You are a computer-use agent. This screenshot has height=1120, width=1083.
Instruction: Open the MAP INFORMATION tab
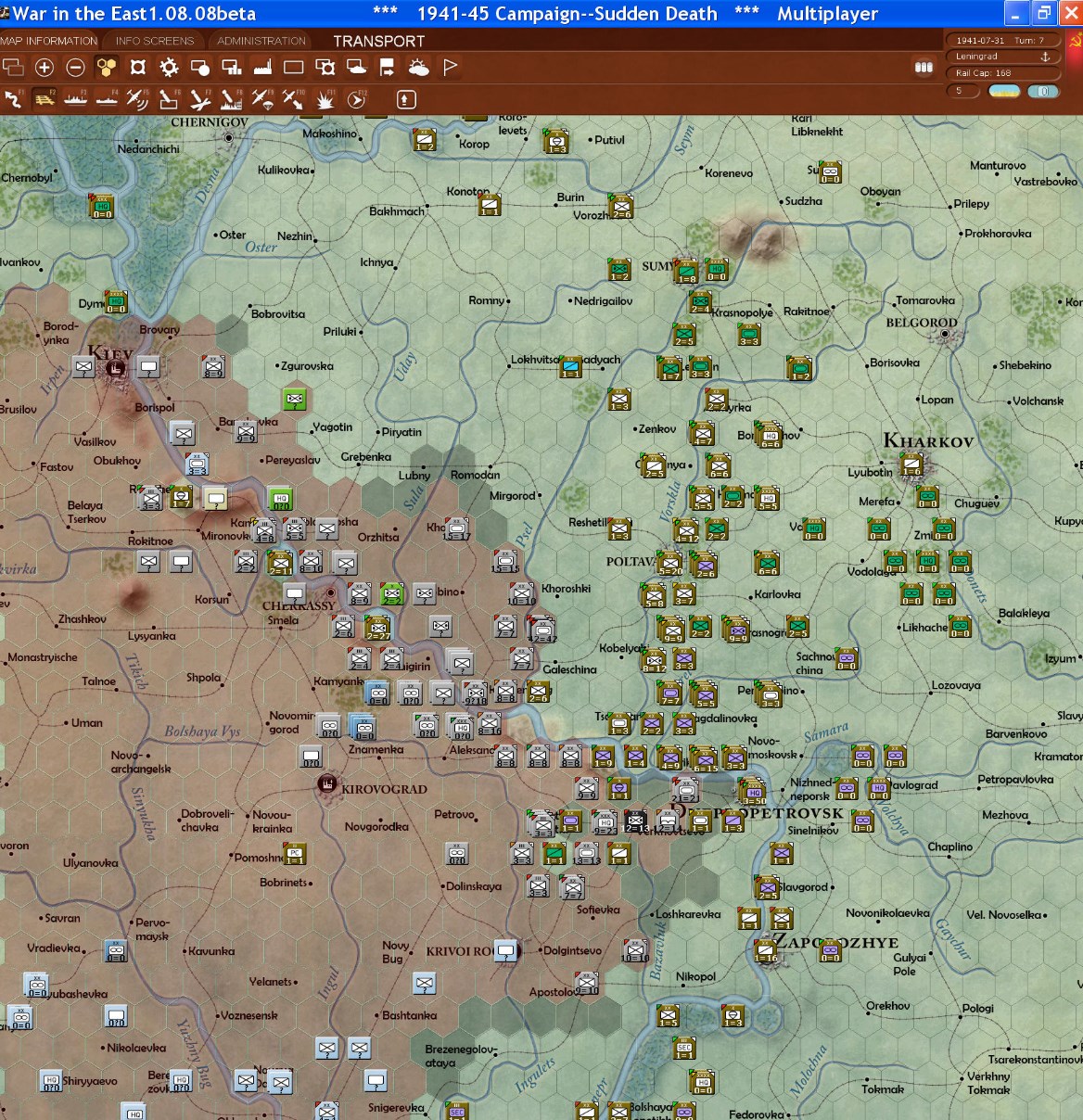(49, 41)
